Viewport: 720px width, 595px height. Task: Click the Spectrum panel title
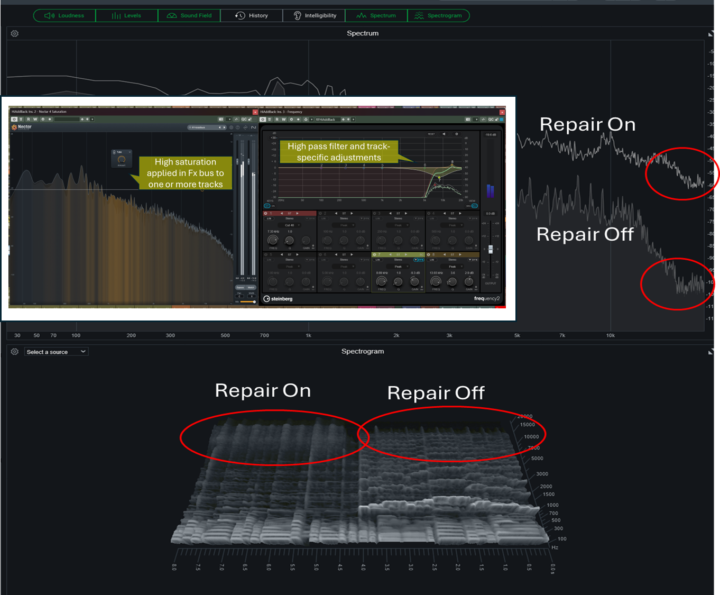click(x=362, y=34)
